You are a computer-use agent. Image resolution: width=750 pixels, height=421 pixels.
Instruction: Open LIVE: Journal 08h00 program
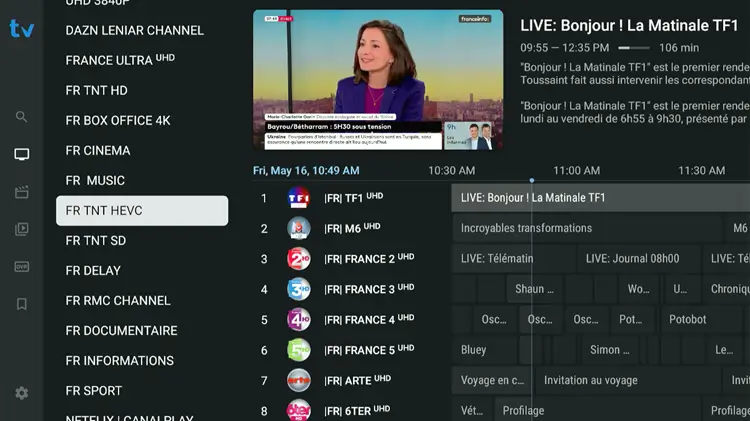click(x=639, y=259)
